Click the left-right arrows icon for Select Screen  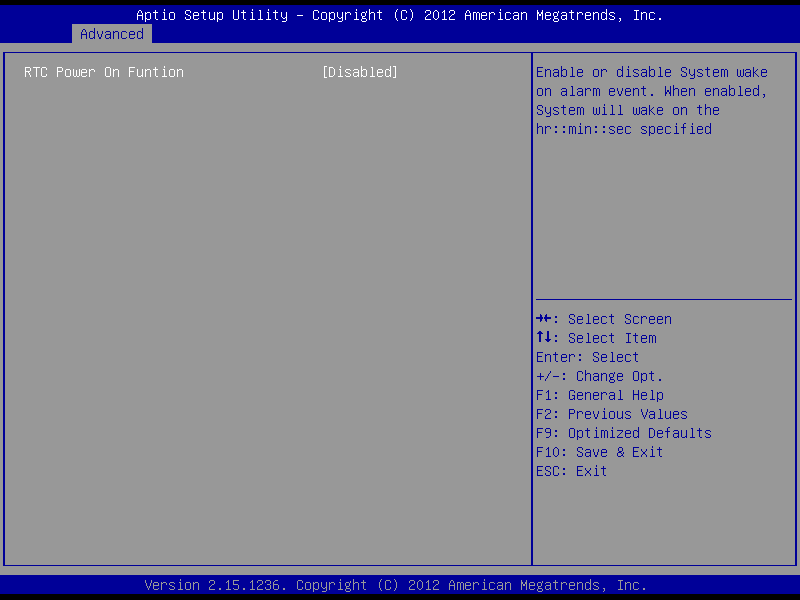[545, 319]
